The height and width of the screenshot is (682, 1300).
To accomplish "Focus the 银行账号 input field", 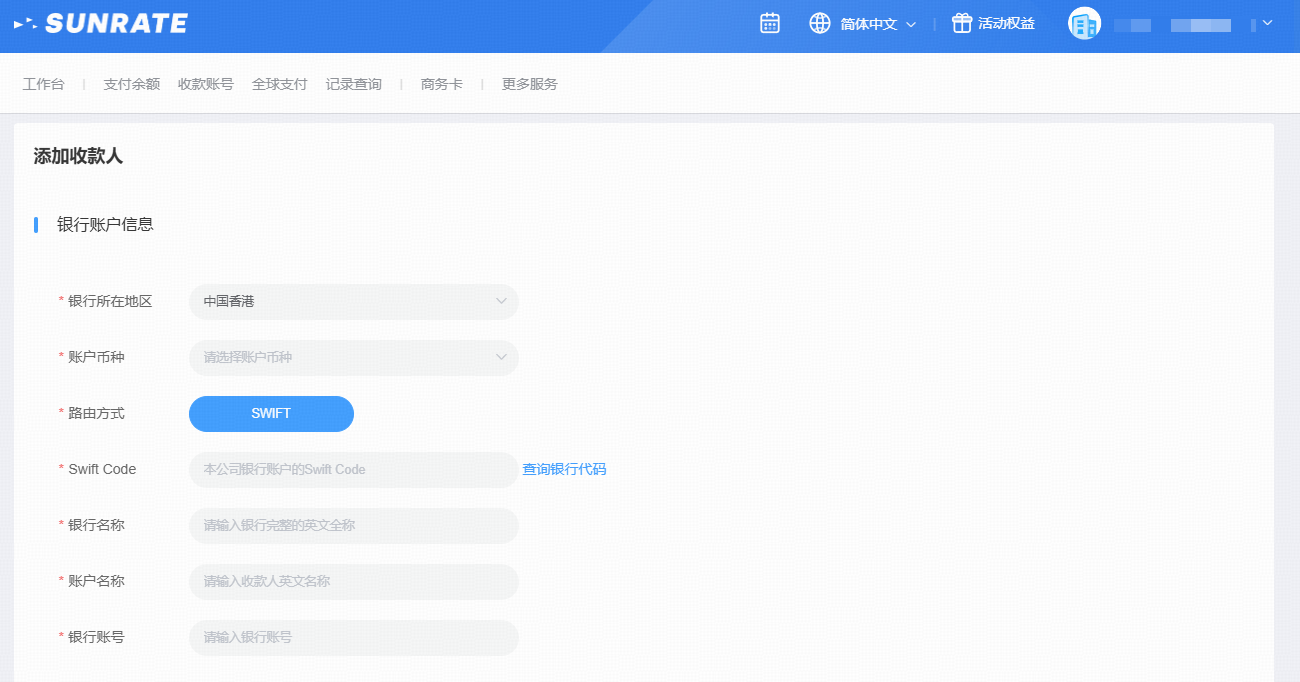I will (353, 637).
